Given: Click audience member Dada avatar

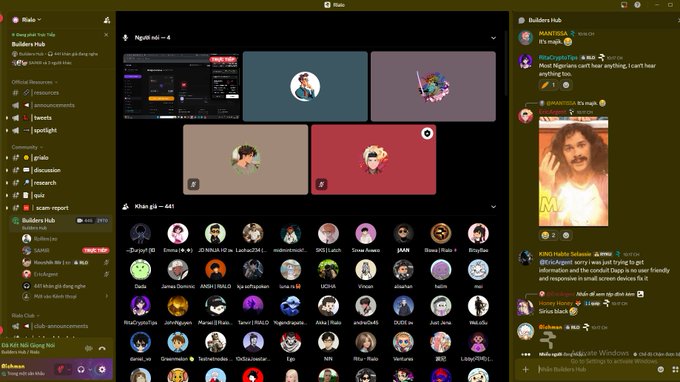Looking at the screenshot, I should click(141, 270).
